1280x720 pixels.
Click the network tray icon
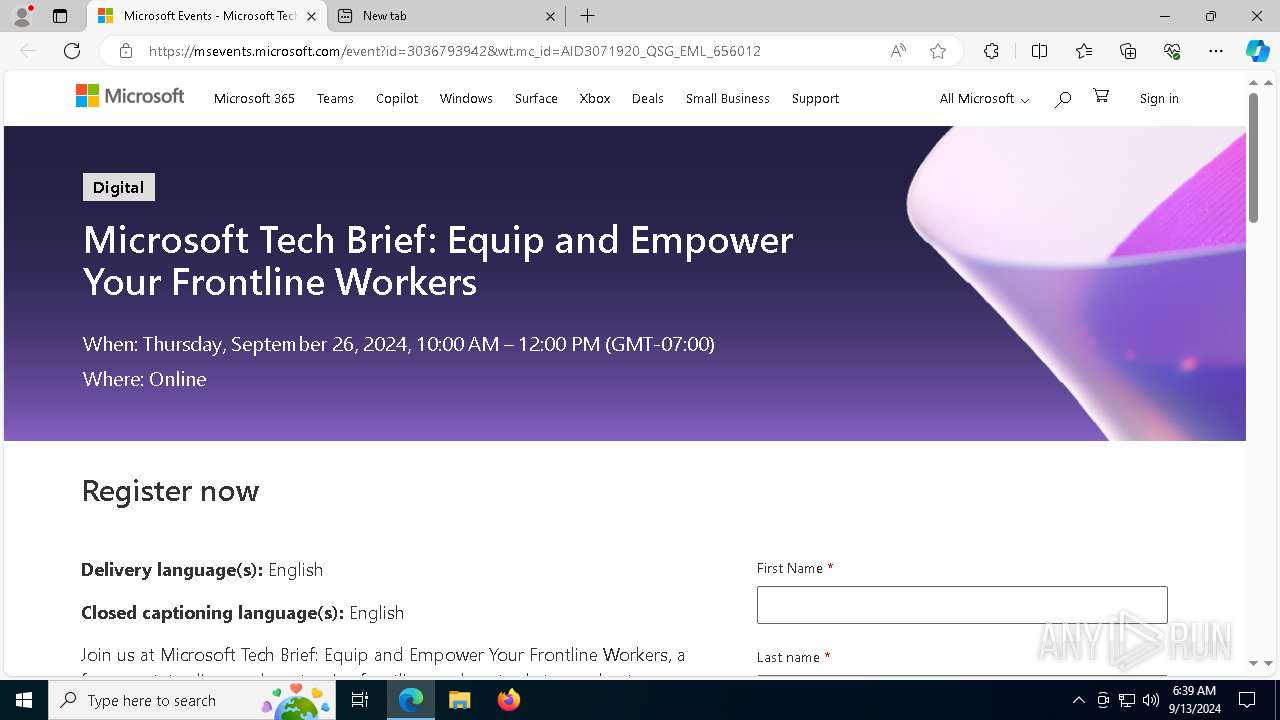tap(1127, 700)
